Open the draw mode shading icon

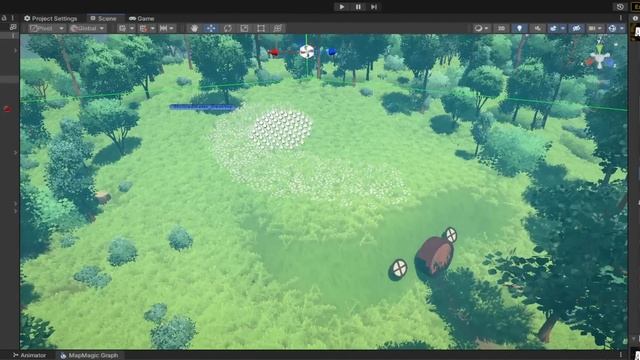click(478, 28)
